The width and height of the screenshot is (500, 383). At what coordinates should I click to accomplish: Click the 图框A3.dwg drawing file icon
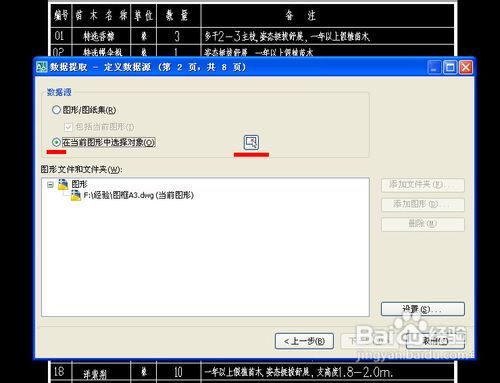[x=76, y=195]
